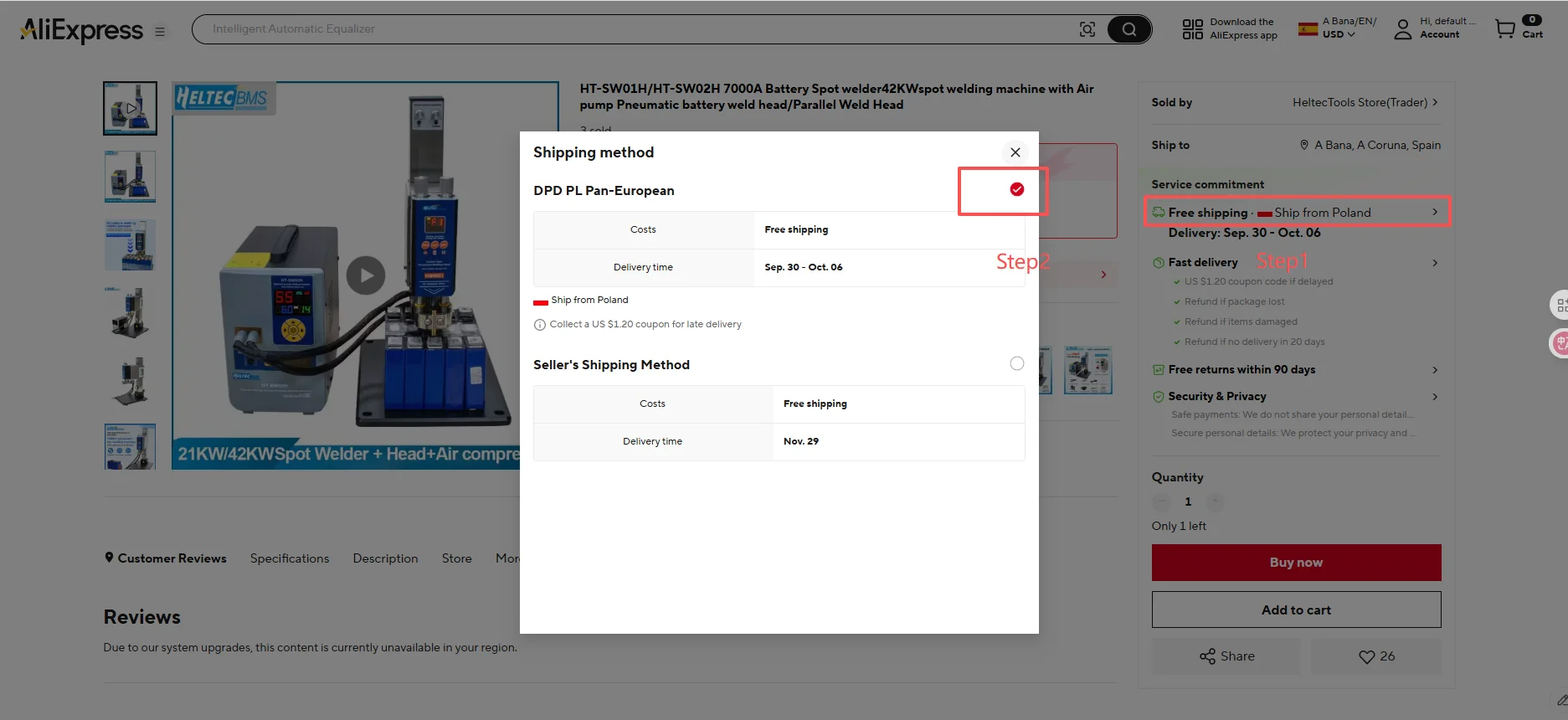Select Seller's Shipping Method radio
Viewport: 1568px width, 720px height.
click(1017, 363)
